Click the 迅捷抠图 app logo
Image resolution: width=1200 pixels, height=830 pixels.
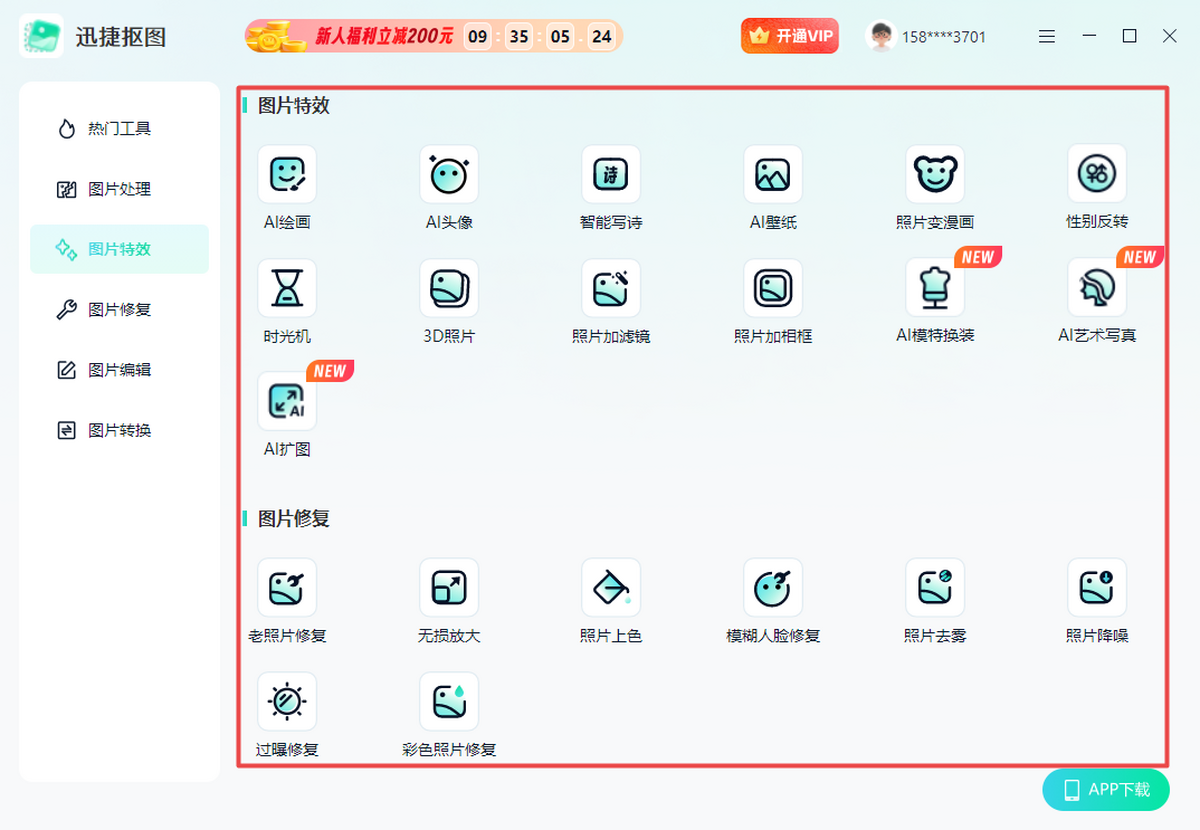point(41,37)
